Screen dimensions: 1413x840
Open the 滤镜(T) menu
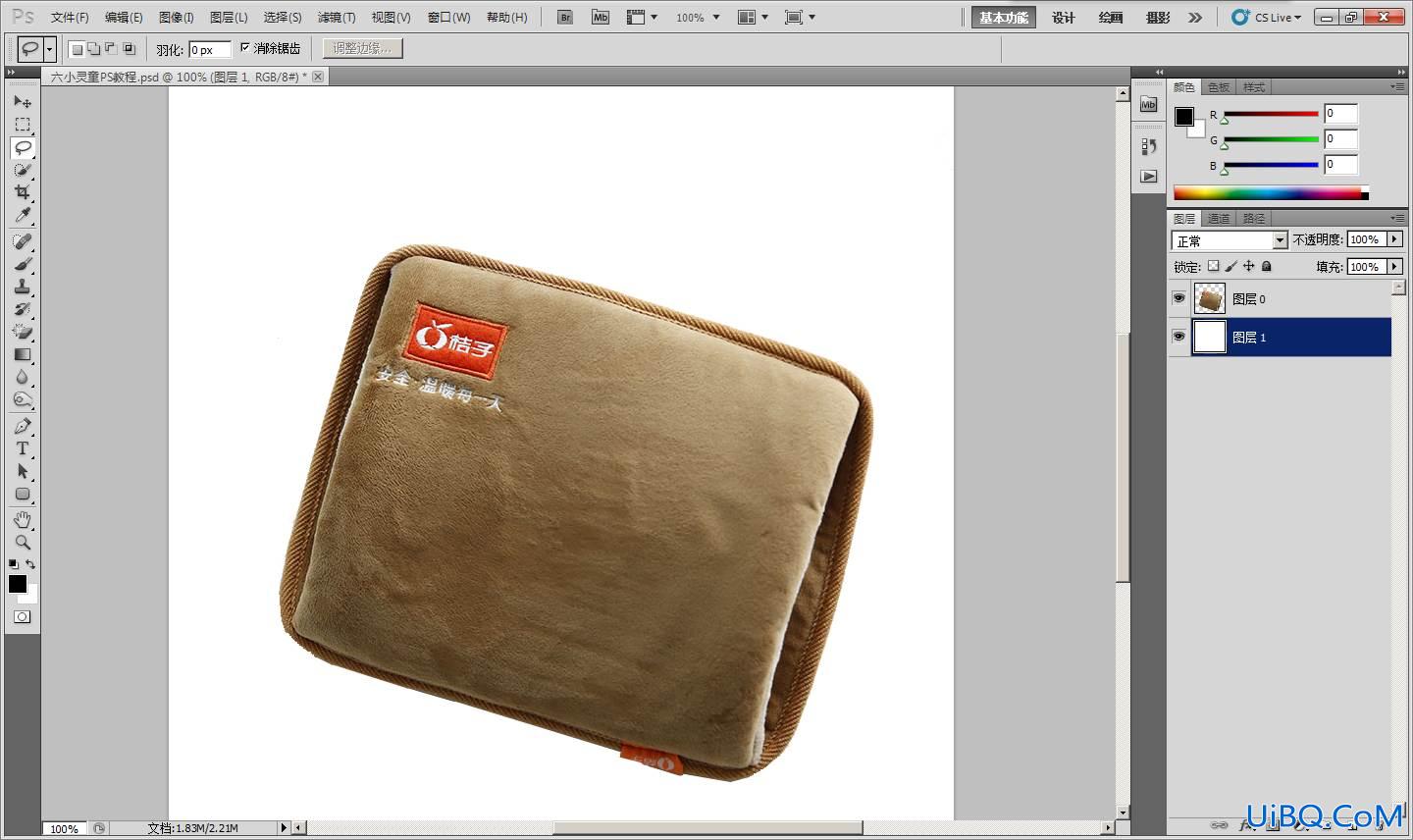(x=336, y=18)
